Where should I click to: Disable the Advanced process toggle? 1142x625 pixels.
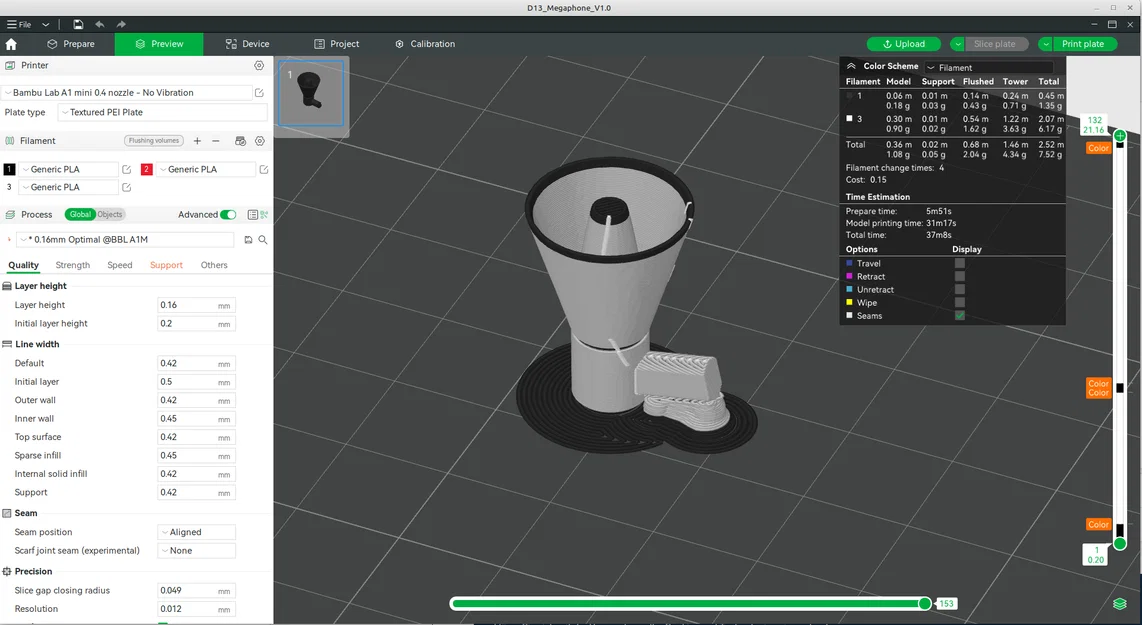tap(227, 214)
